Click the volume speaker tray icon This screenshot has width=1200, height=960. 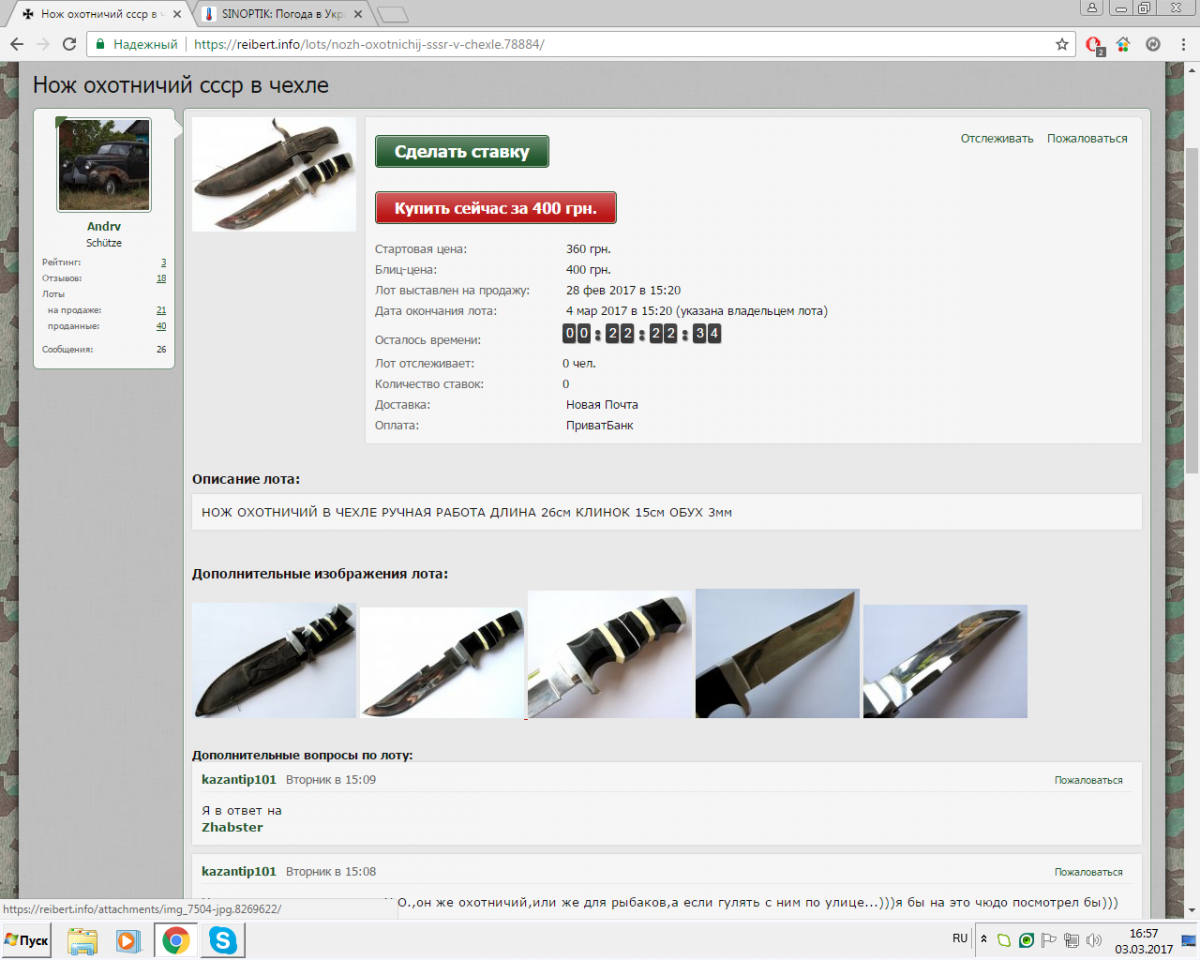click(x=1094, y=940)
